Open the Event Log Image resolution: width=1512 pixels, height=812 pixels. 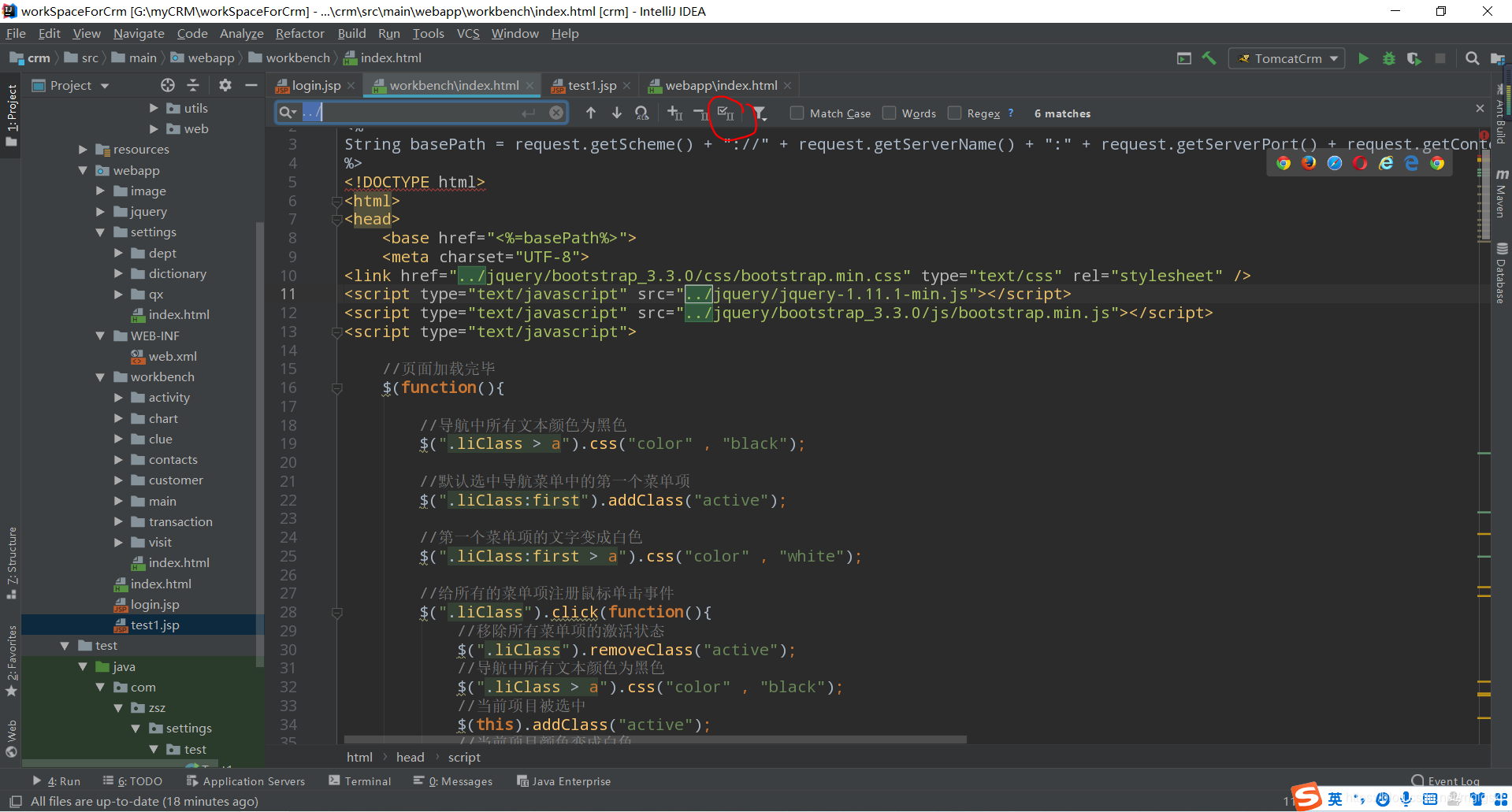[x=1446, y=780]
